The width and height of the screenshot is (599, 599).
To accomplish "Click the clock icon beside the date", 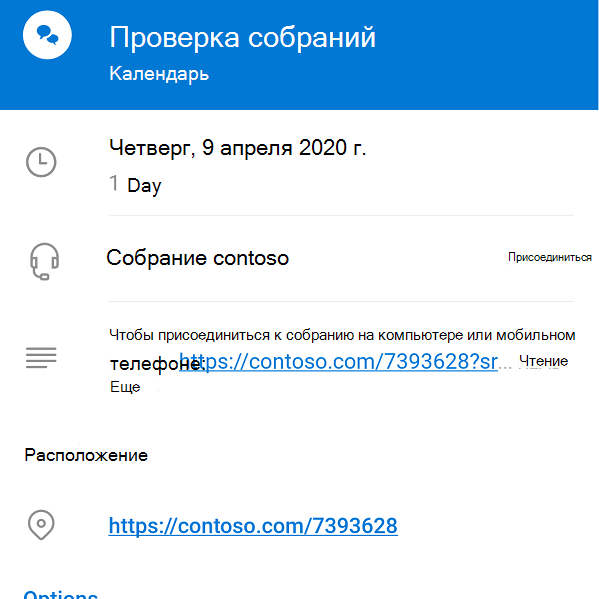I will [x=41, y=162].
